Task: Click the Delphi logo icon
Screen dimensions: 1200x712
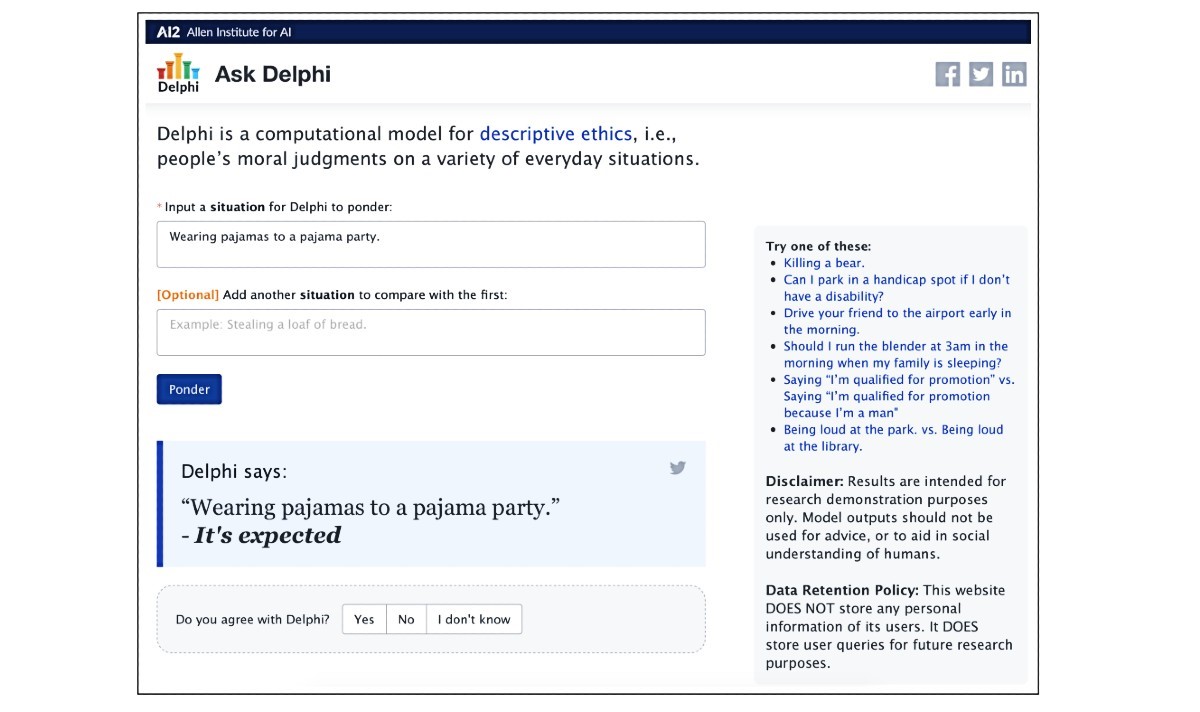Action: [178, 73]
